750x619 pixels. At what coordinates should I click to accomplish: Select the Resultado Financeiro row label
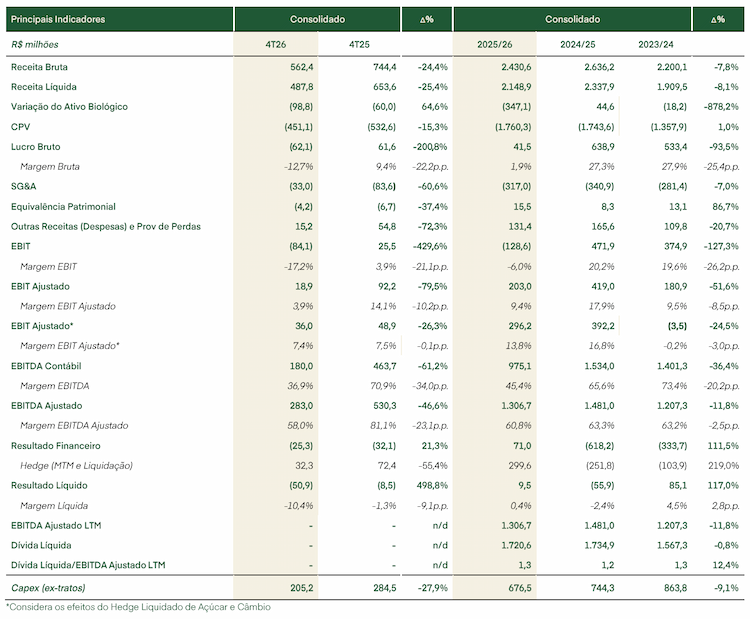click(55, 446)
